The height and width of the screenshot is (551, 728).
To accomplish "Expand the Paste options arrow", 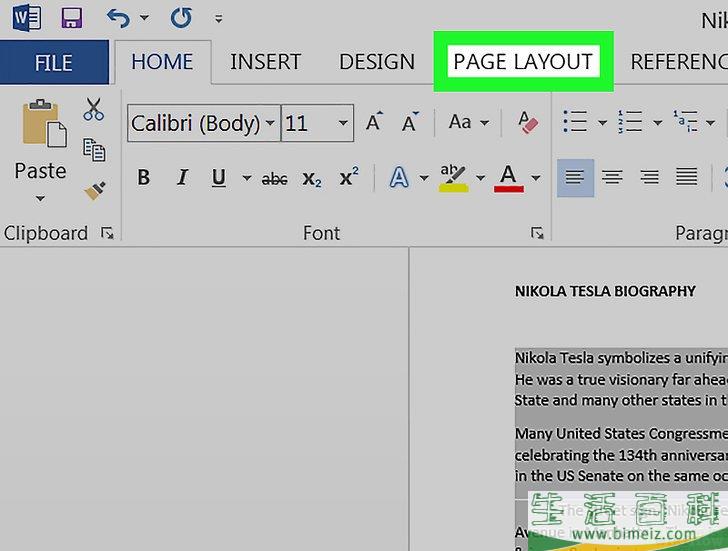I will 40,199.
